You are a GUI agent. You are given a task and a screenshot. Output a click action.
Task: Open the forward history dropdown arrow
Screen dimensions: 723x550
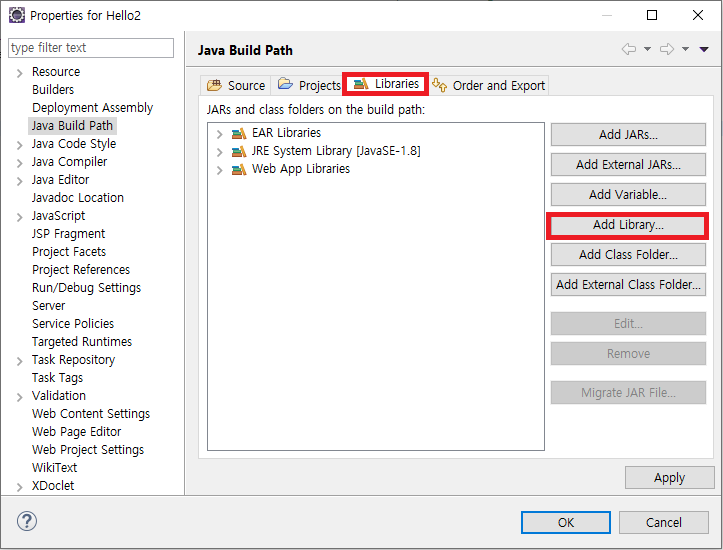686,49
